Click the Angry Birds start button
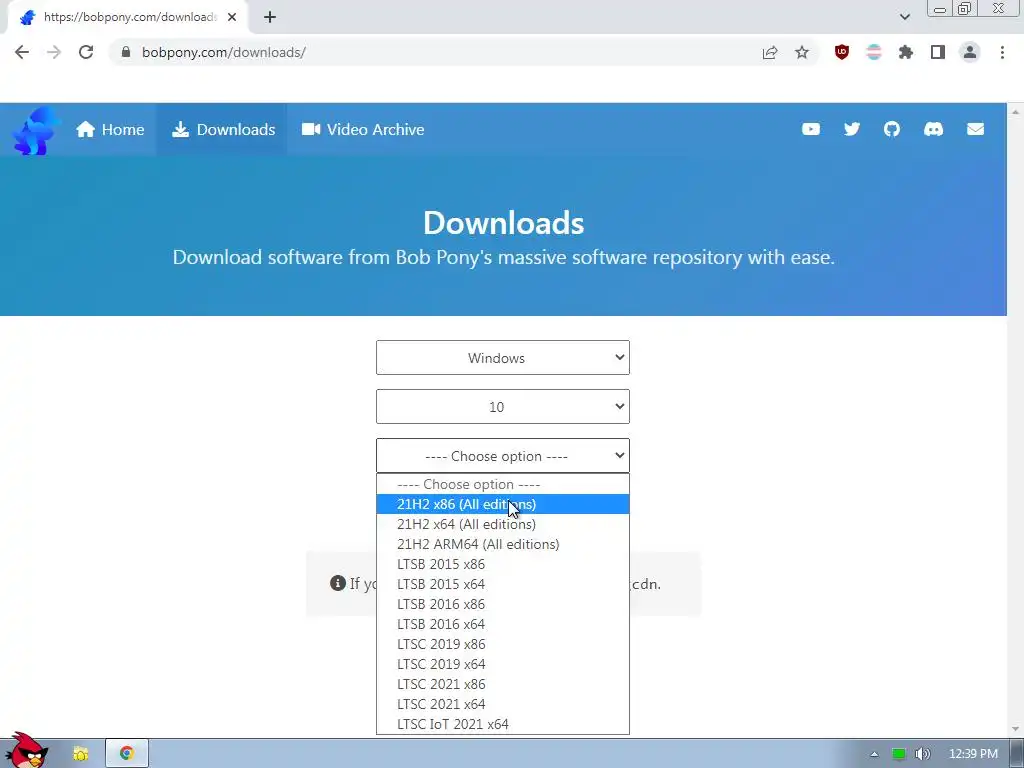The width and height of the screenshot is (1024, 768). coord(26,751)
